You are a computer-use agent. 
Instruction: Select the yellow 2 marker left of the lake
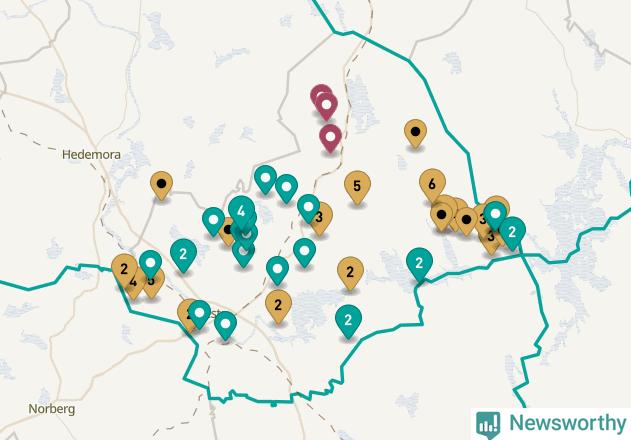click(x=278, y=305)
